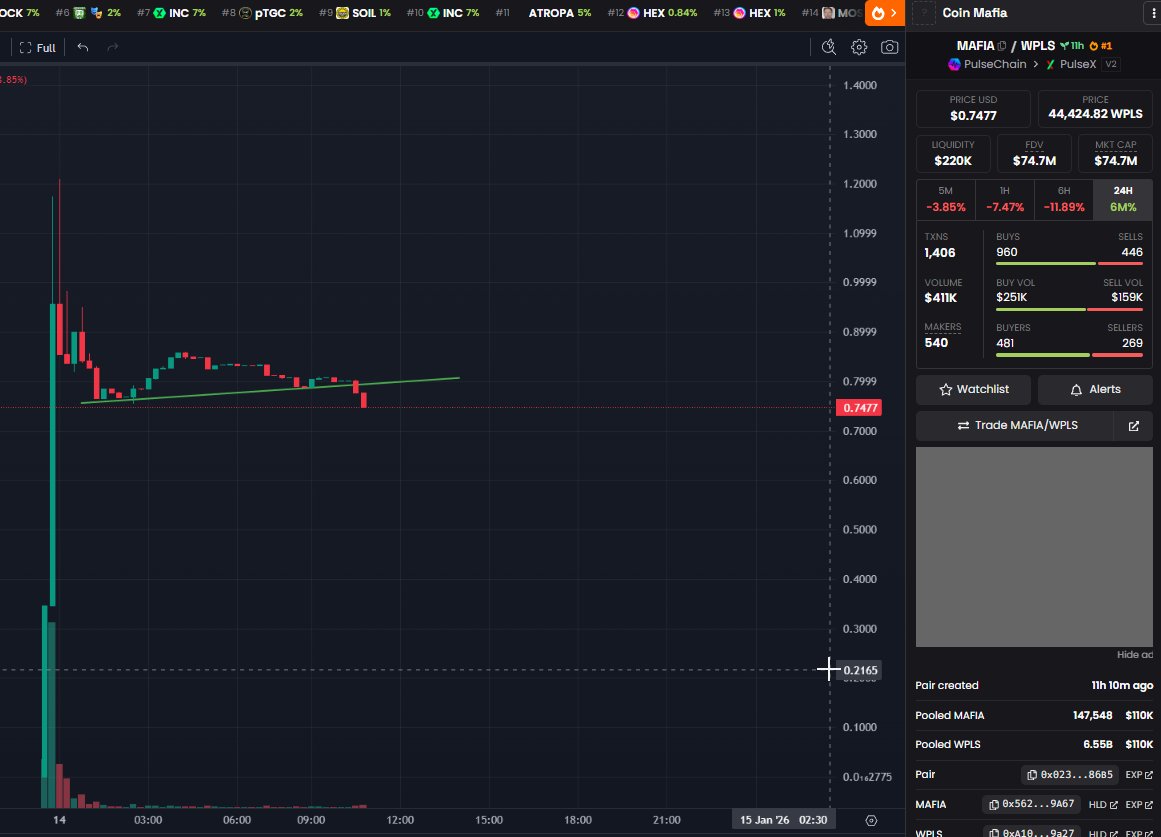Trade MAFIA/WPLS button
This screenshot has width=1161, height=837.
point(1015,426)
